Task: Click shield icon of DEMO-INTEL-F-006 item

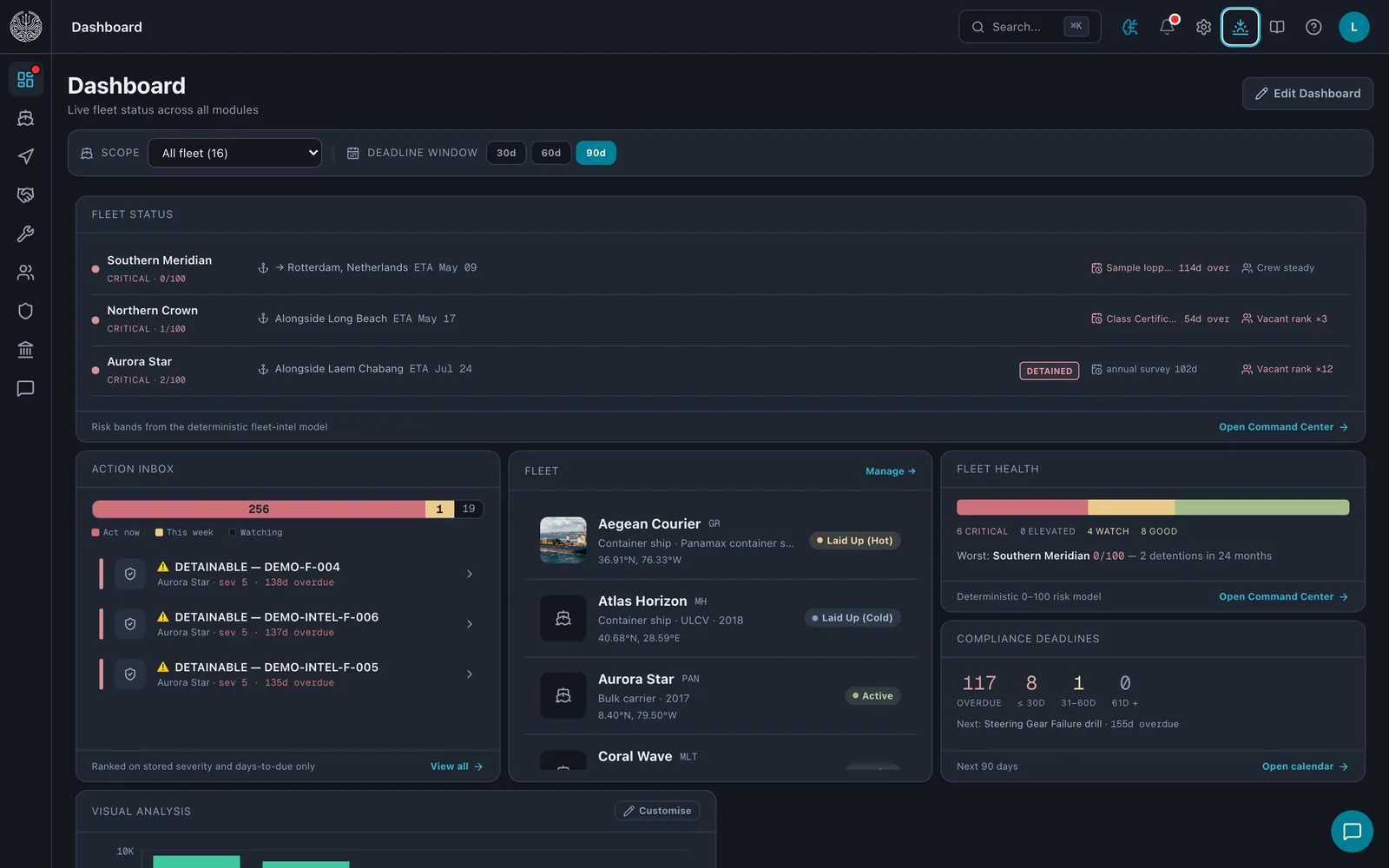Action: click(x=130, y=624)
